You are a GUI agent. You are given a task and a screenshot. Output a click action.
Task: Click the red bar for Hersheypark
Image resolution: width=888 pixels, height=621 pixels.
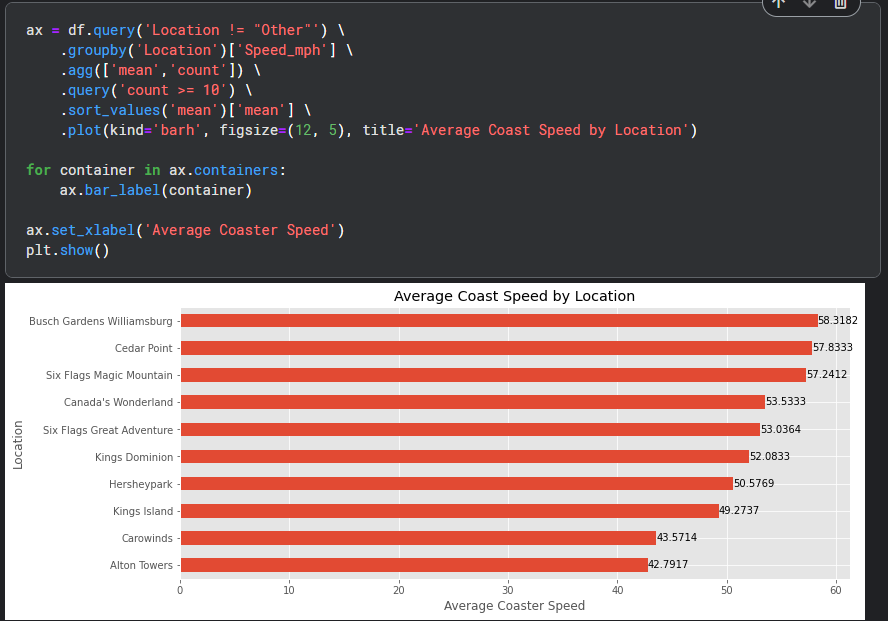[x=457, y=483]
